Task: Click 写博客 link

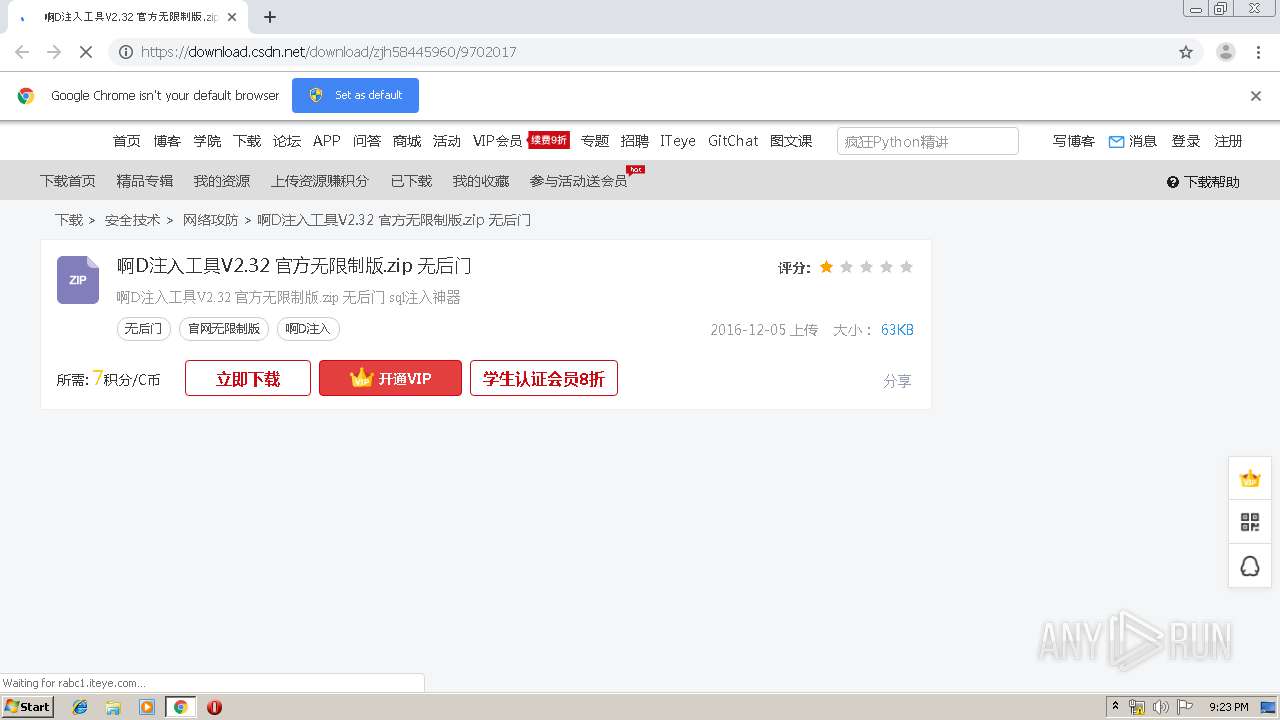Action: [1074, 141]
